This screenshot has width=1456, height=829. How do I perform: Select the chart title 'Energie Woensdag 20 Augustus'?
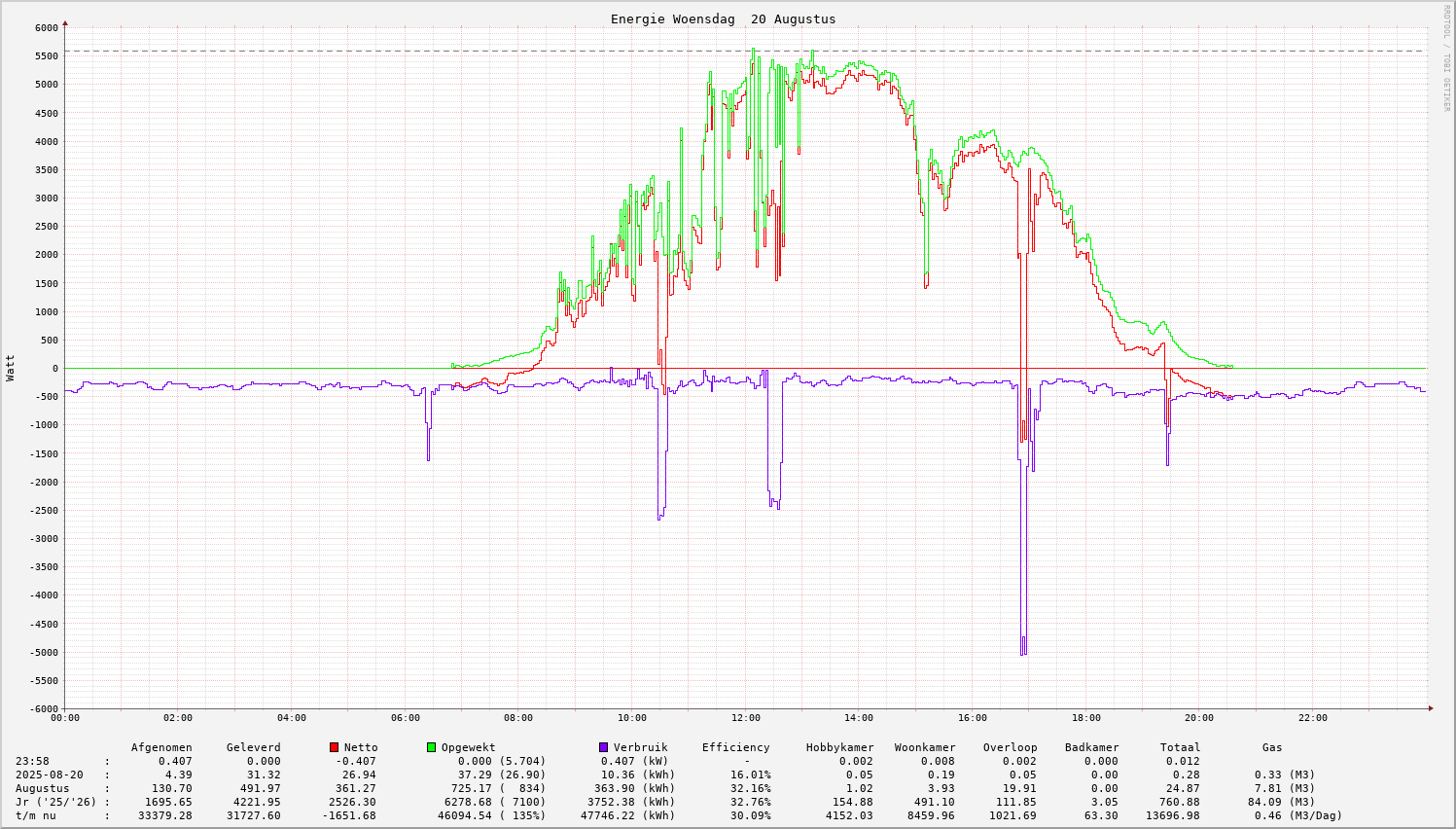(723, 18)
